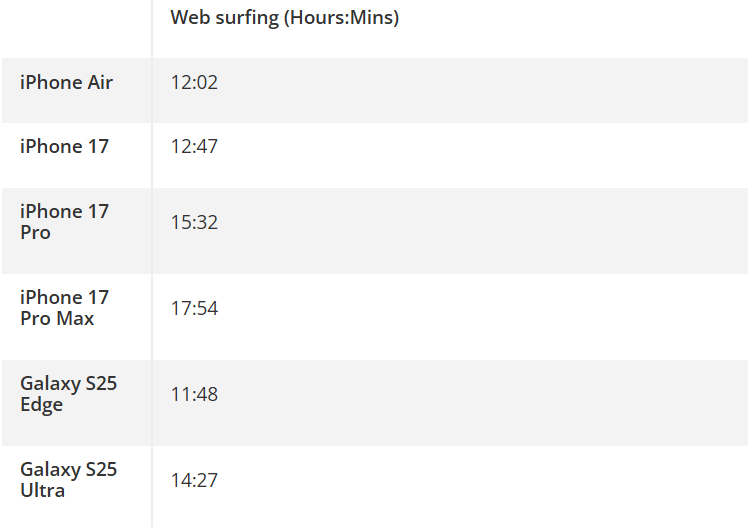Viewport: 748px width, 527px height.
Task: Click the 12:47 time value
Action: pos(194,147)
